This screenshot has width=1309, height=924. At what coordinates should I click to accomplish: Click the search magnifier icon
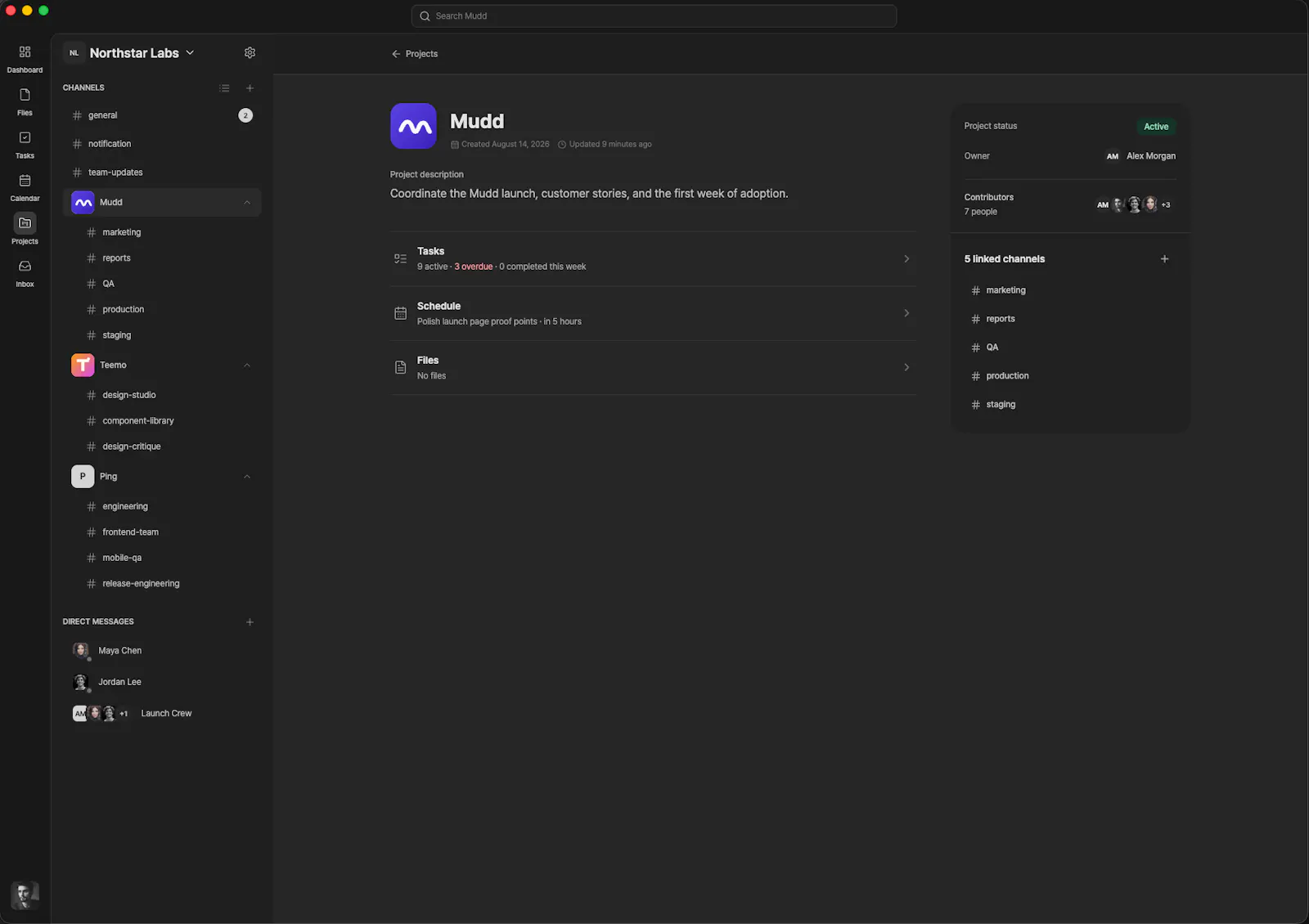pyautogui.click(x=425, y=16)
